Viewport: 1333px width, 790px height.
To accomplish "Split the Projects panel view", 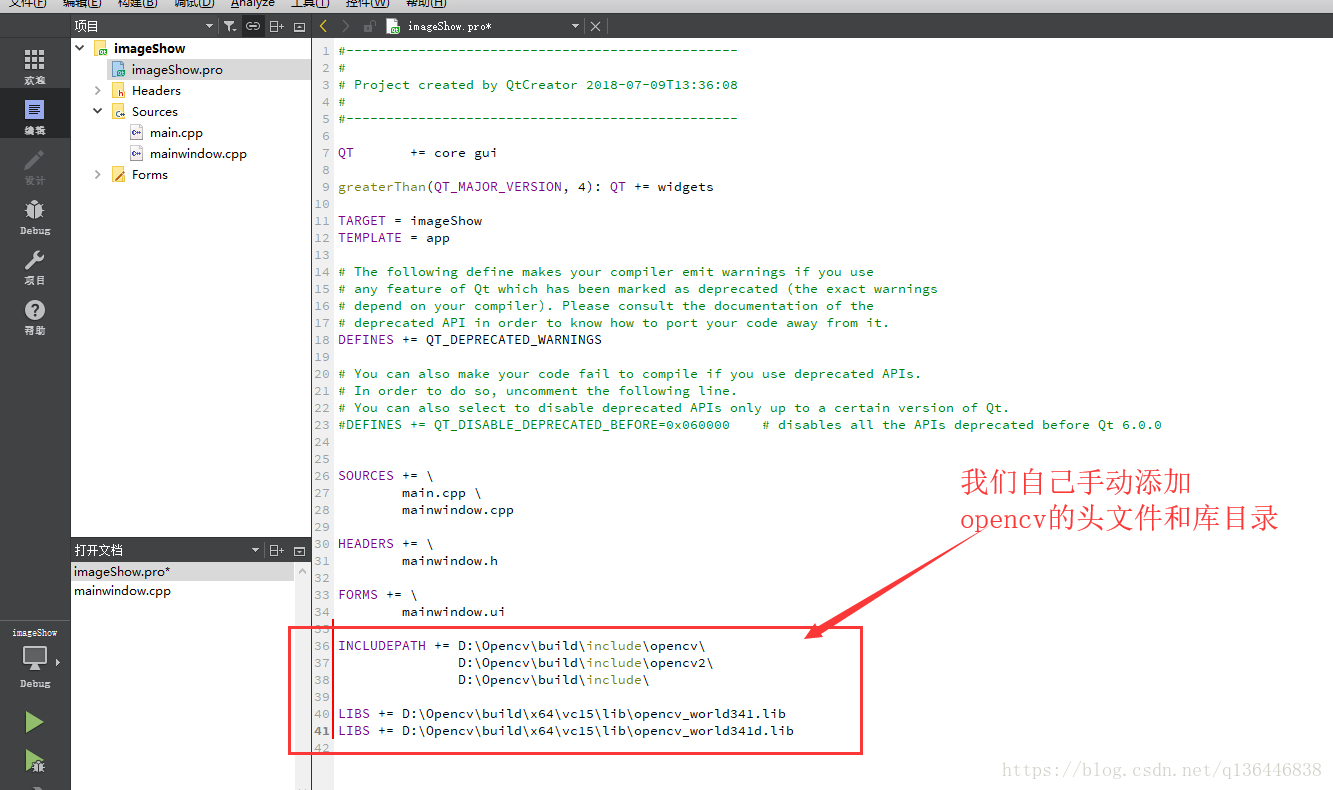I will [x=277, y=26].
